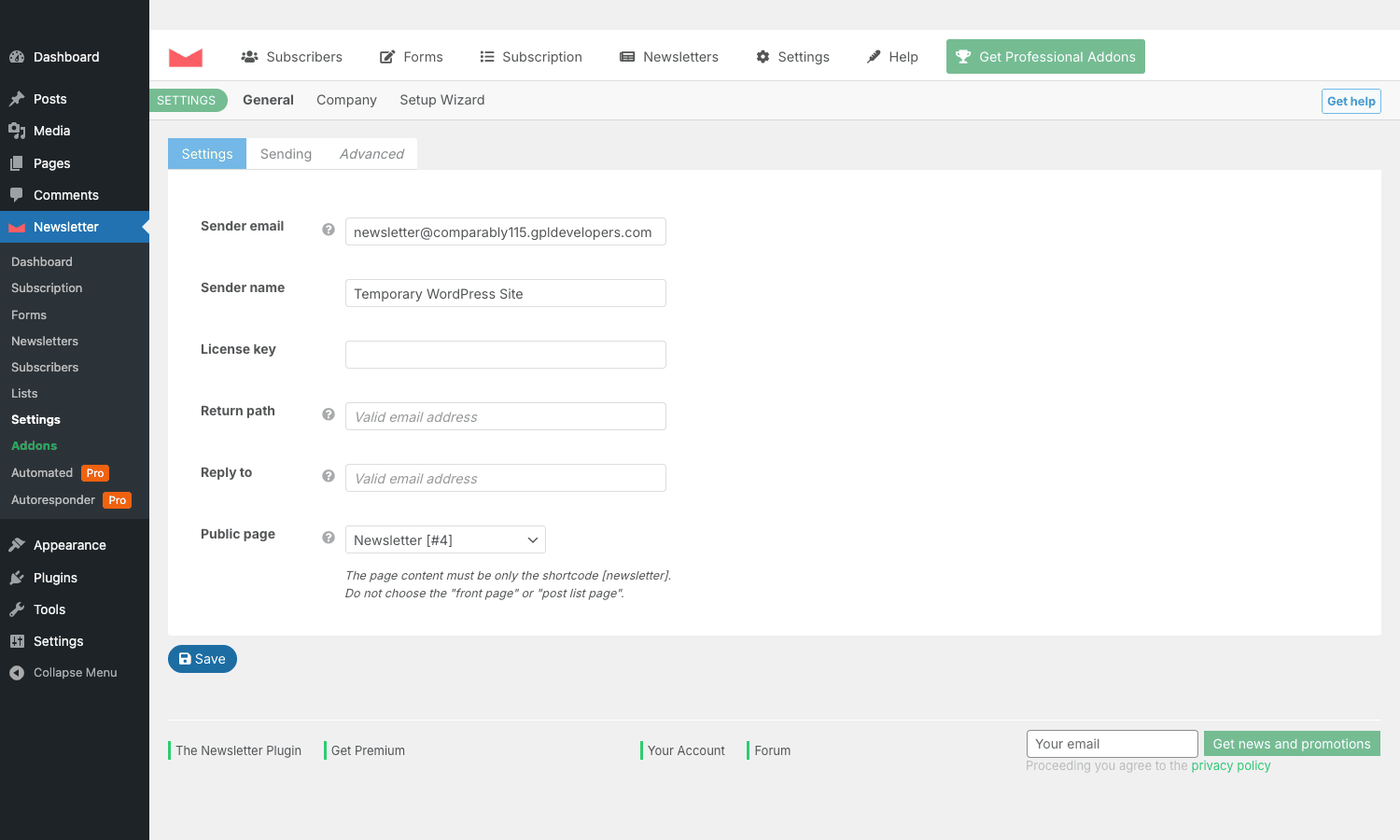The width and height of the screenshot is (1400, 840).
Task: Open the Public page dropdown
Action: (445, 539)
